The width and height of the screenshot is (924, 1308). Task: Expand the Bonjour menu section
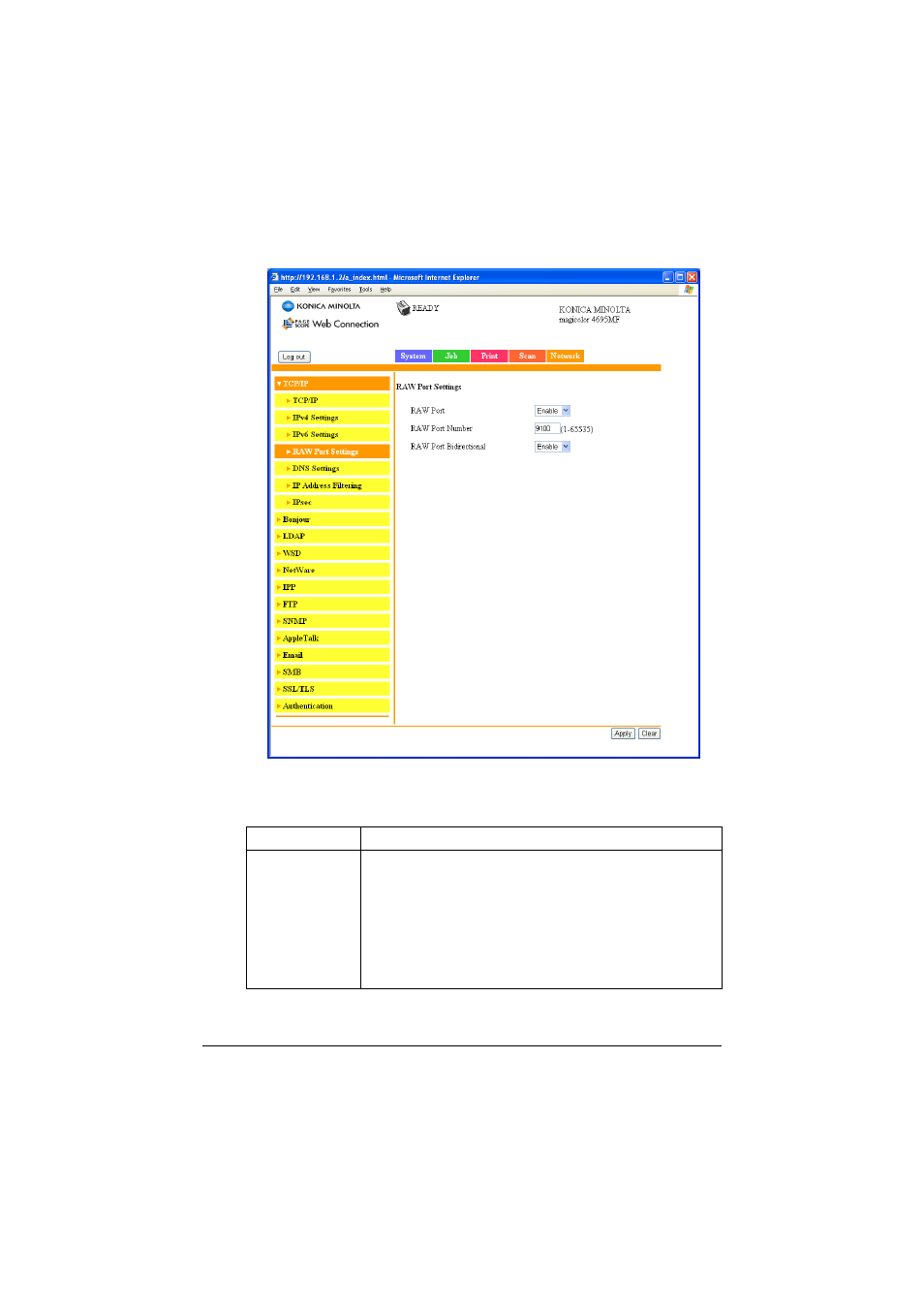[332, 519]
